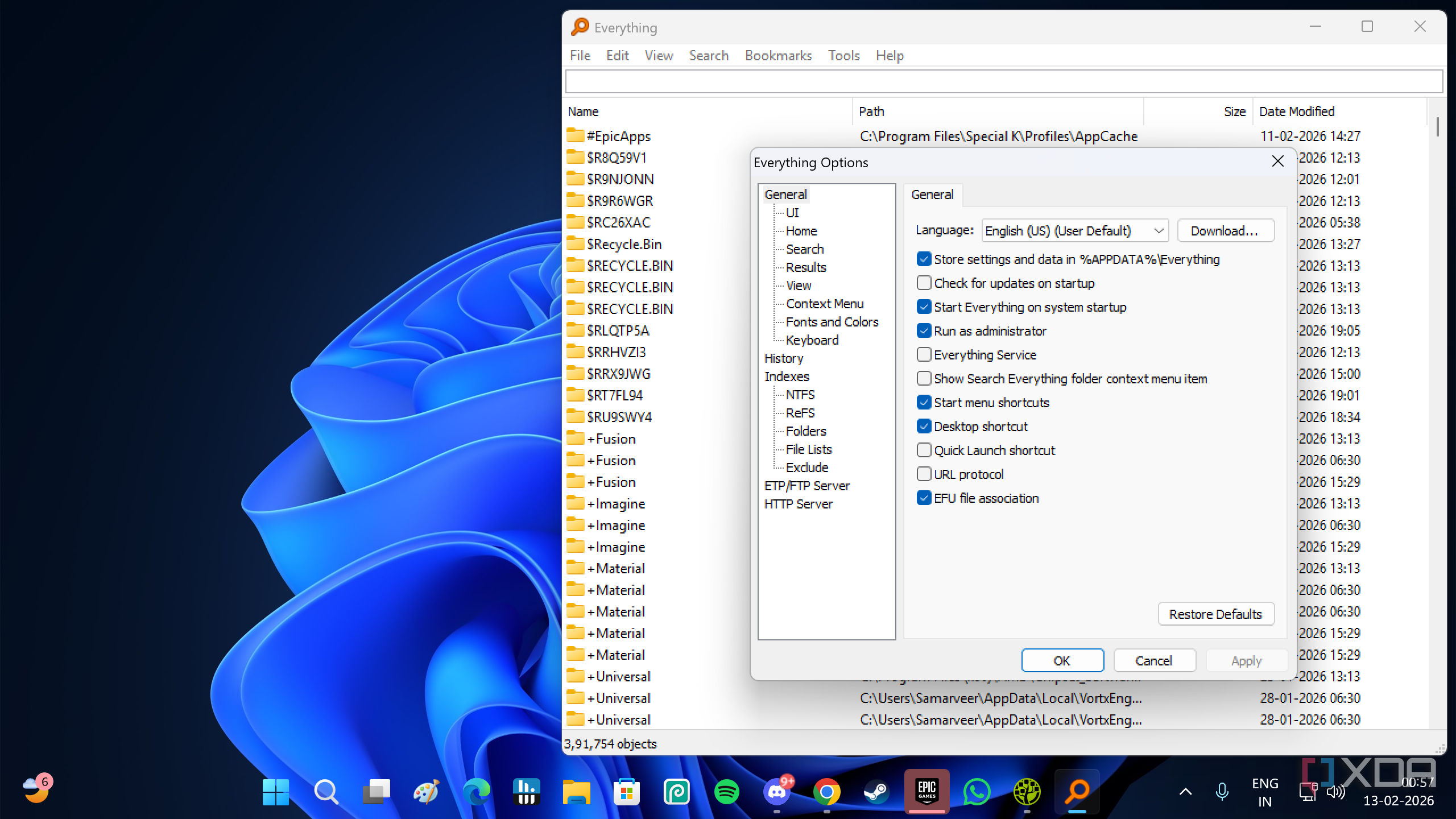
Task: Click the Everything magnifier taskbar icon
Action: (x=1077, y=791)
